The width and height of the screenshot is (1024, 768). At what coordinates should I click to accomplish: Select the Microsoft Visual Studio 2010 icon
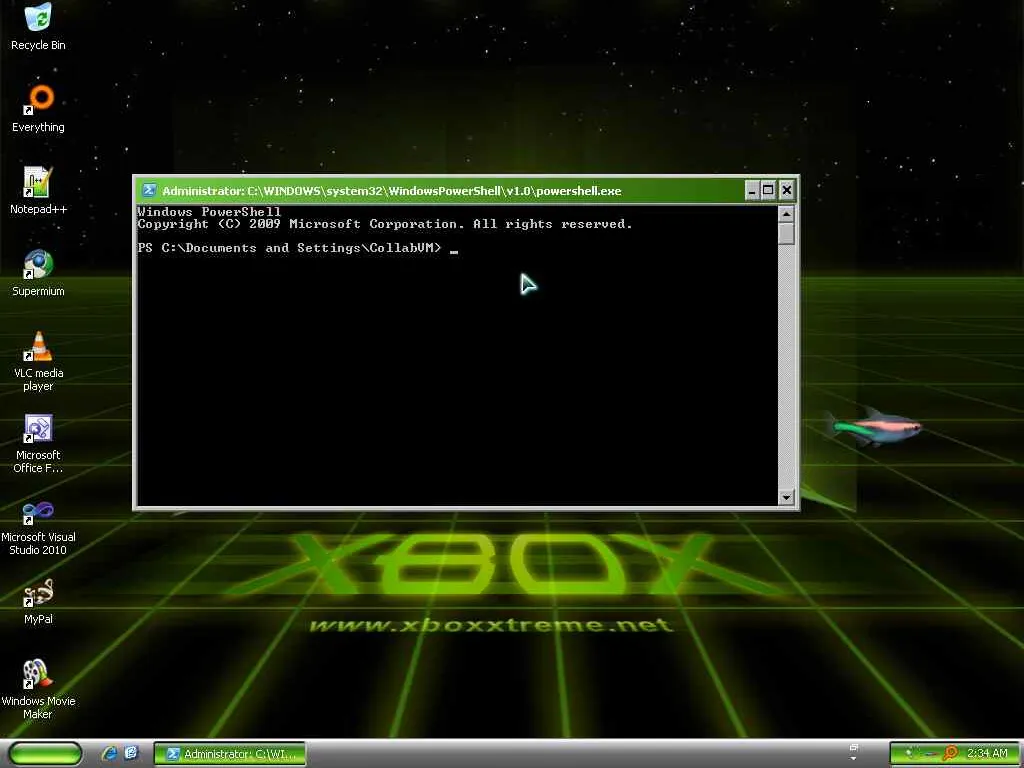[38, 526]
